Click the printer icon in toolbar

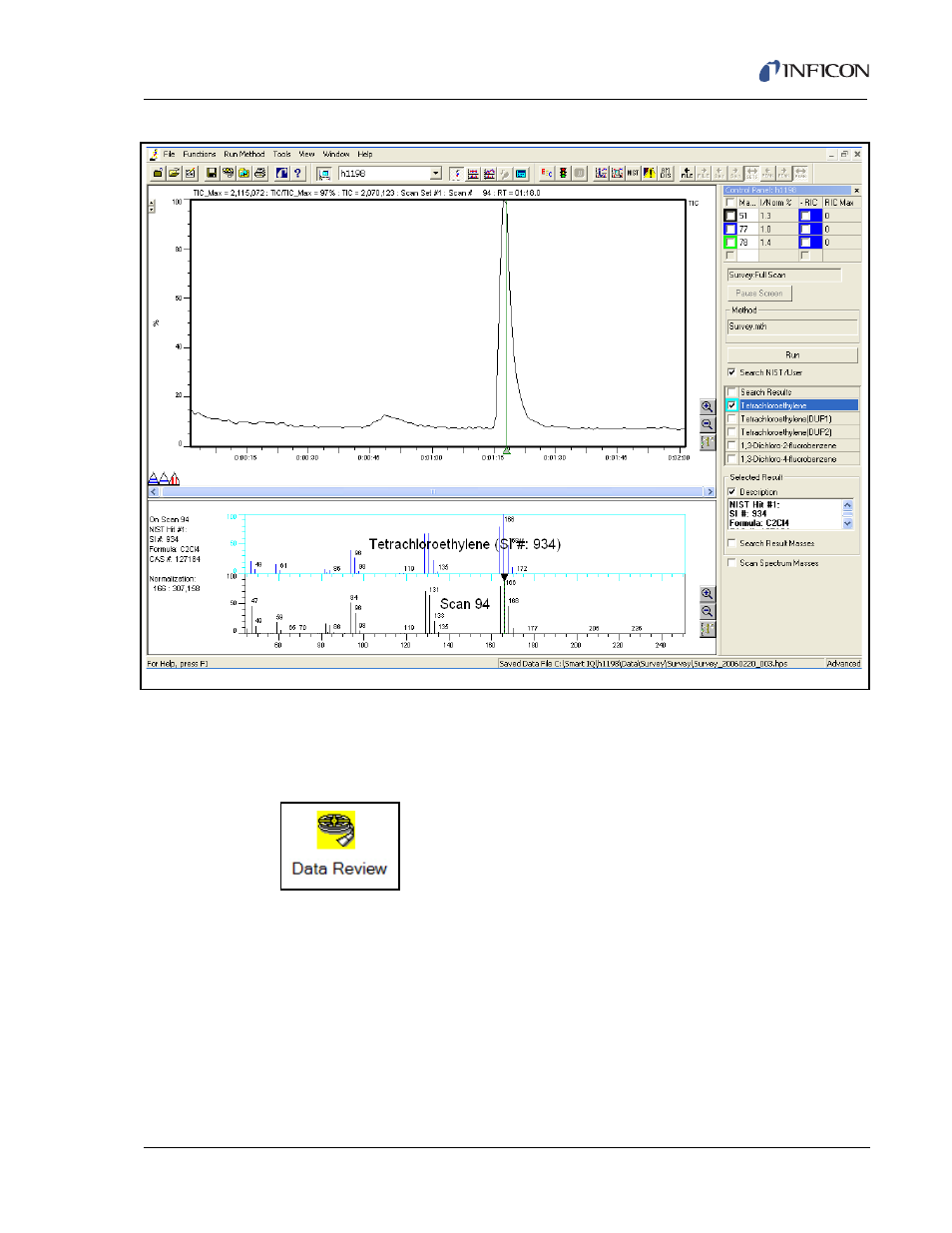(259, 174)
